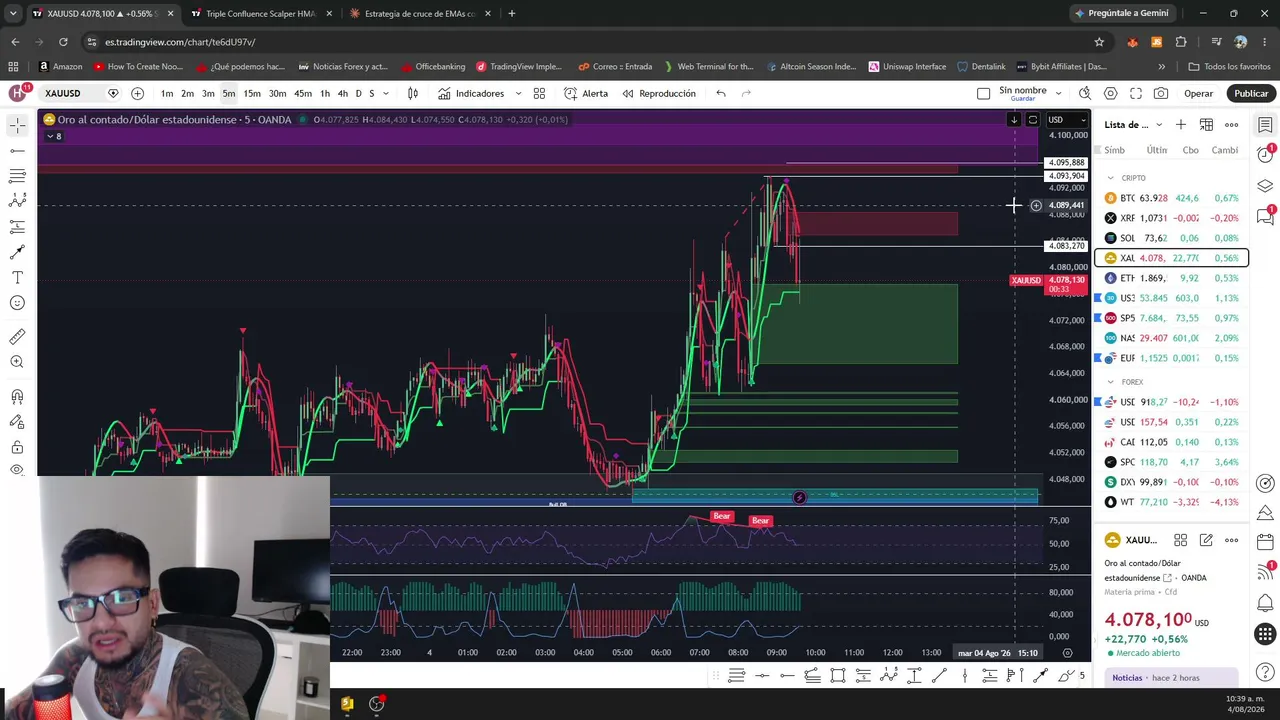The image size is (1280, 720).
Task: Open watchlist three-dot options menu
Action: point(1231,125)
